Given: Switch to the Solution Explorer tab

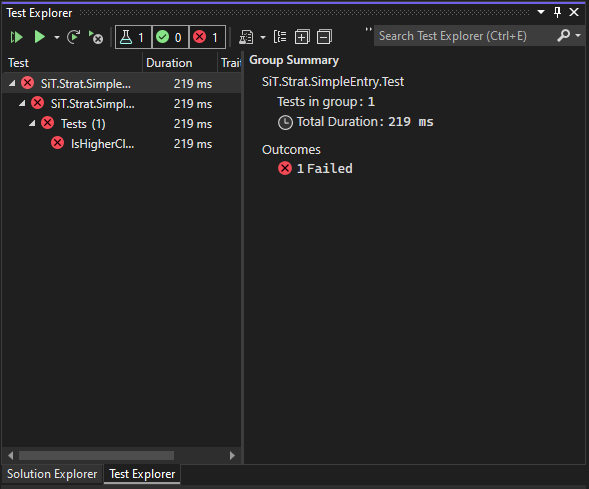Looking at the screenshot, I should (x=52, y=474).
